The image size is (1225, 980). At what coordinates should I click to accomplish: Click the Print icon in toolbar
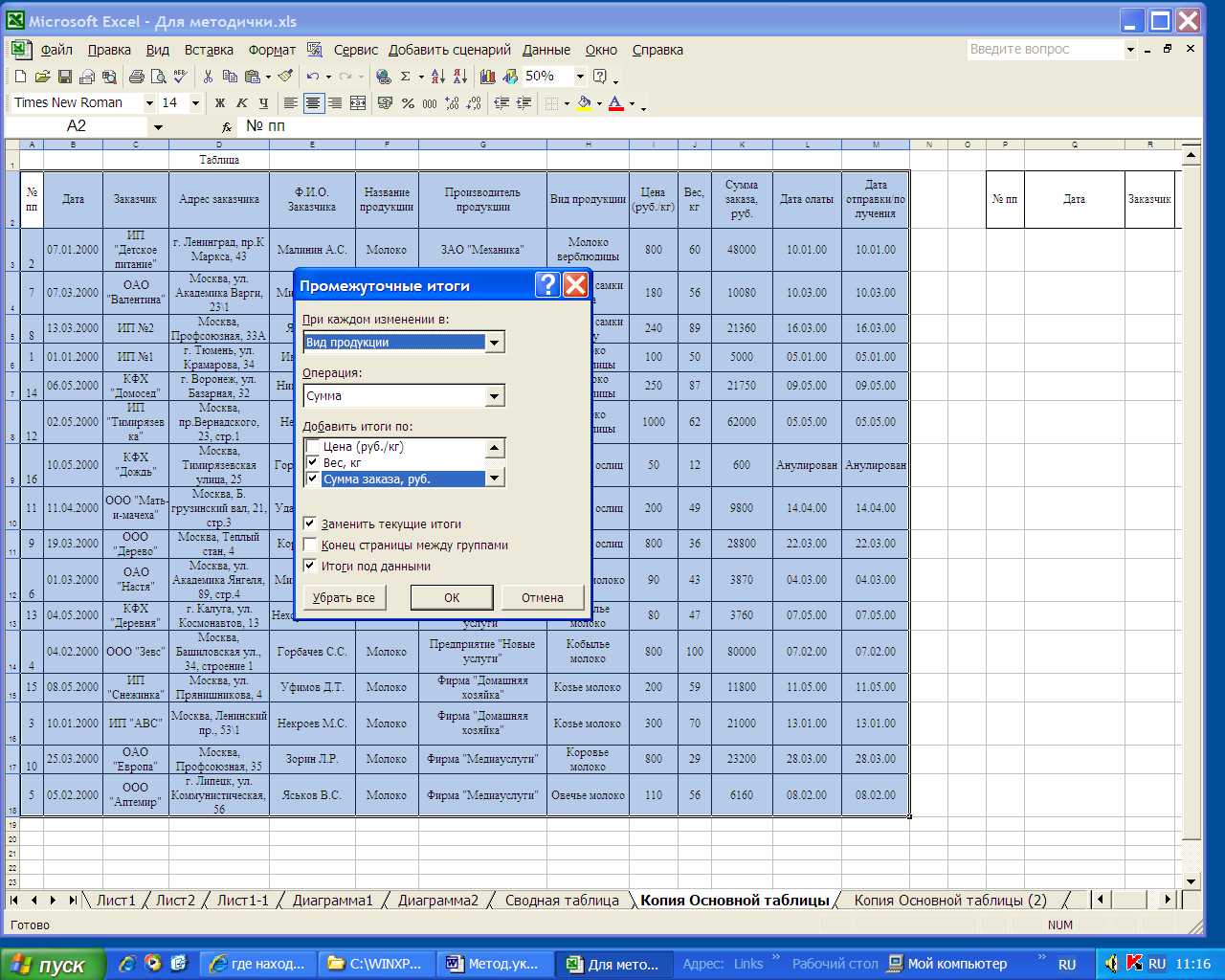[136, 77]
